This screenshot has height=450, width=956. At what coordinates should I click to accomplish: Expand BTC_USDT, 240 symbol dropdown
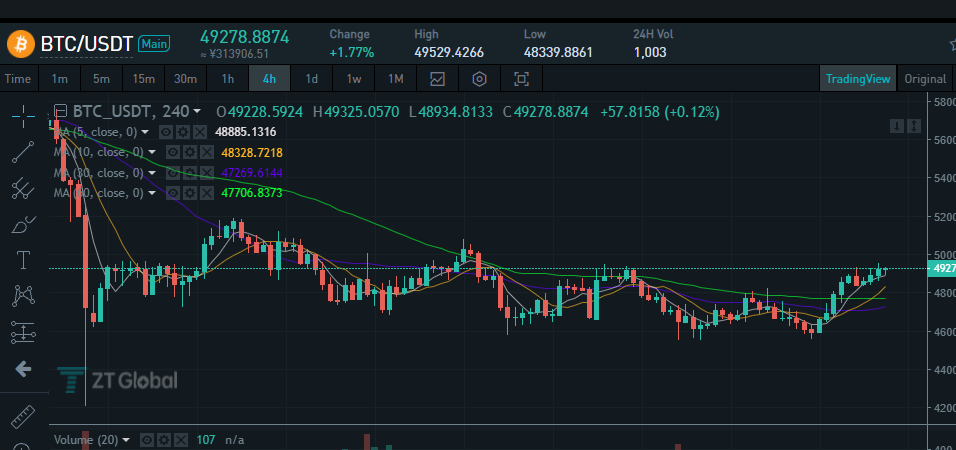197,112
